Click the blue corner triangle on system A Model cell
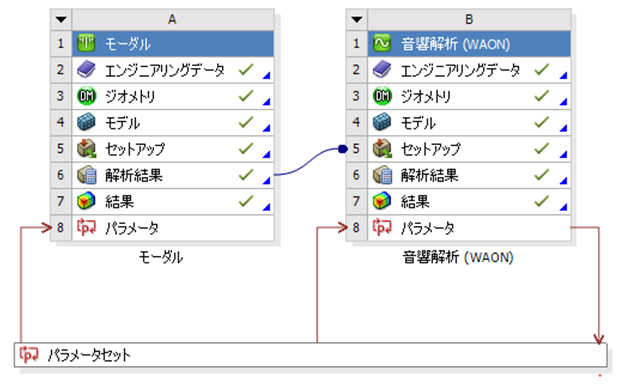Screen dimensions: 632x390 [x=267, y=128]
